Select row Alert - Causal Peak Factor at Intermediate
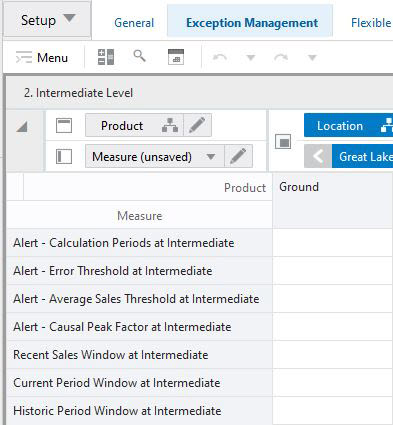This screenshot has width=393, height=425. [x=139, y=327]
